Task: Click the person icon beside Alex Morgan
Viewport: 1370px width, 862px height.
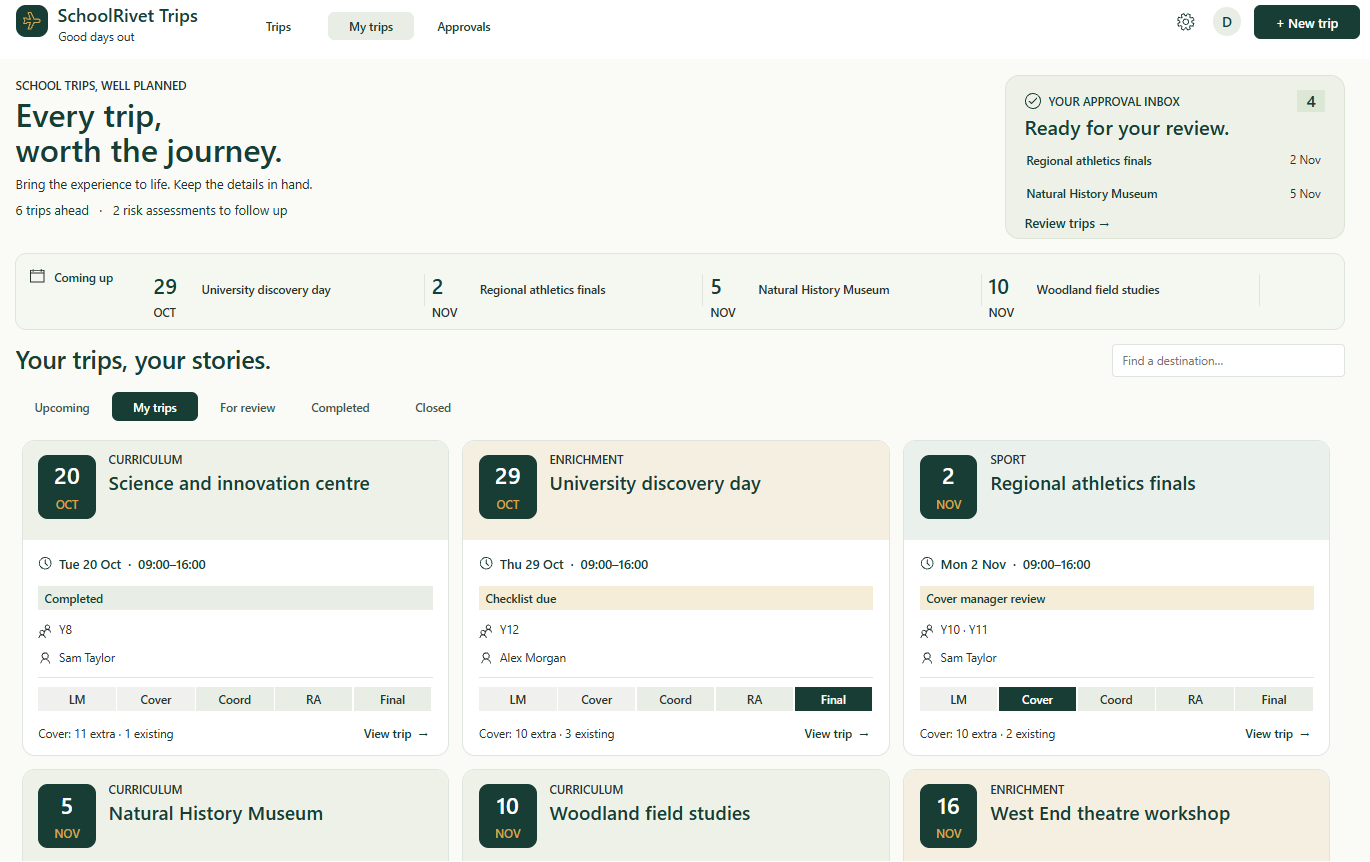Action: (486, 658)
